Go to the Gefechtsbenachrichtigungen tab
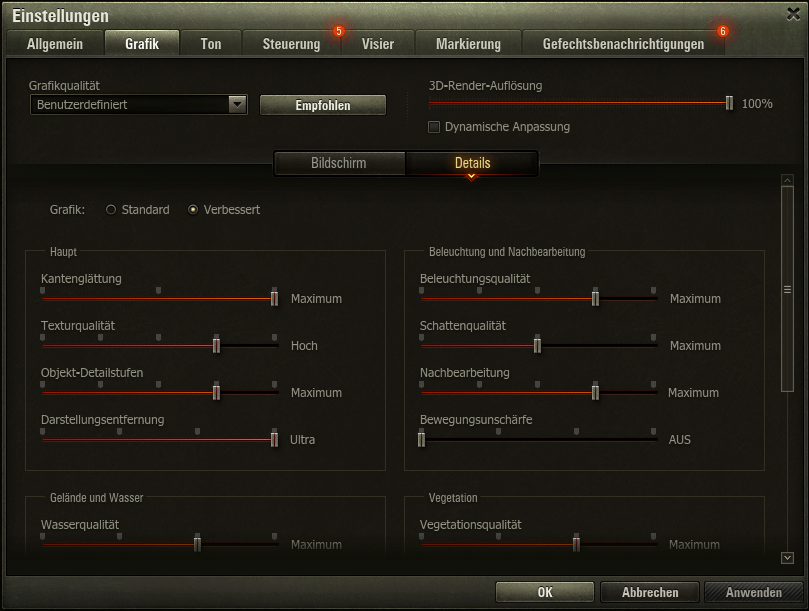 pos(623,44)
